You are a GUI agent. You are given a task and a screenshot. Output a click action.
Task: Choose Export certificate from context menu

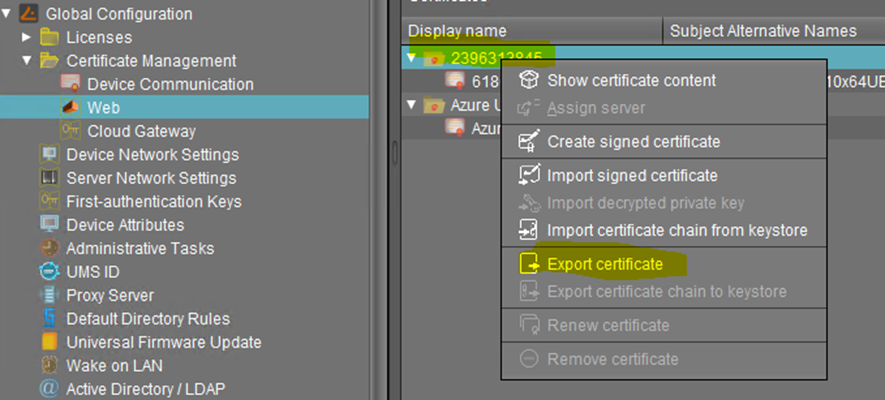tap(604, 264)
